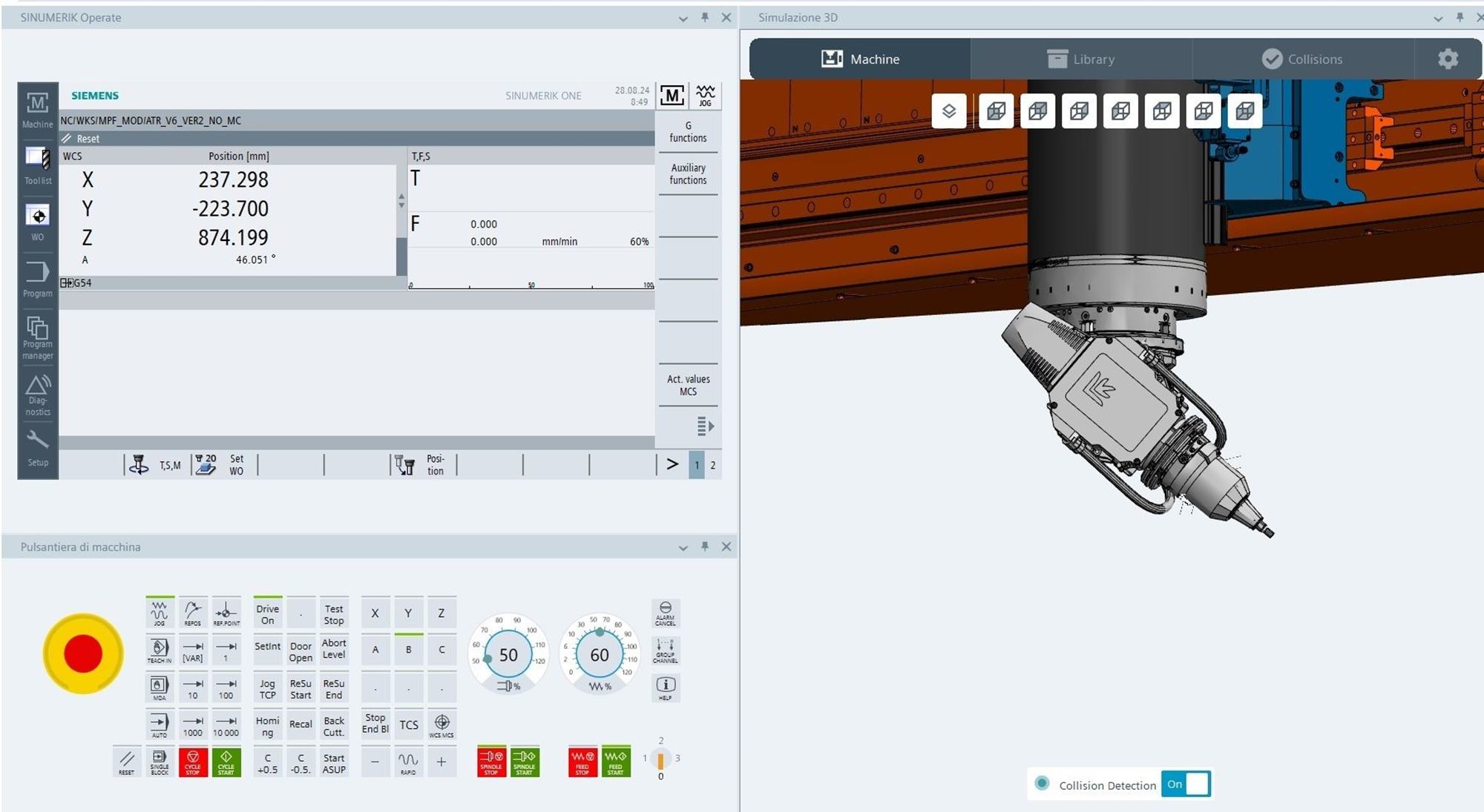Activate AUTO mode
1484x812 pixels.
pos(159,724)
